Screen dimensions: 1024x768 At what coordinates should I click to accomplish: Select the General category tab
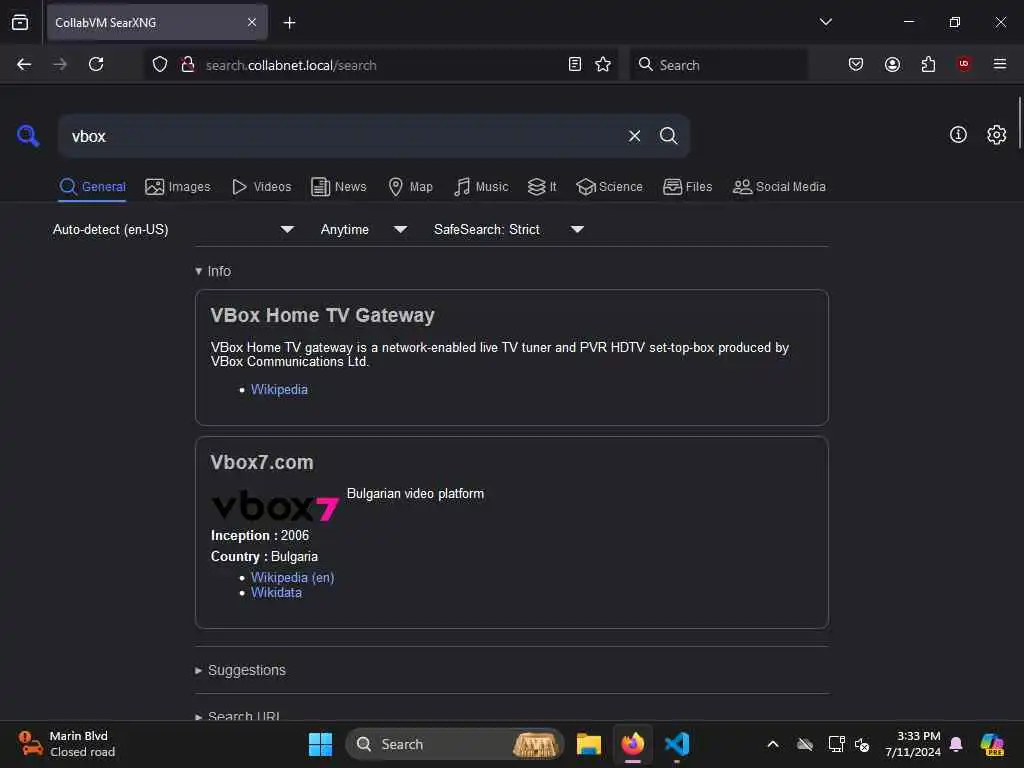tap(92, 187)
